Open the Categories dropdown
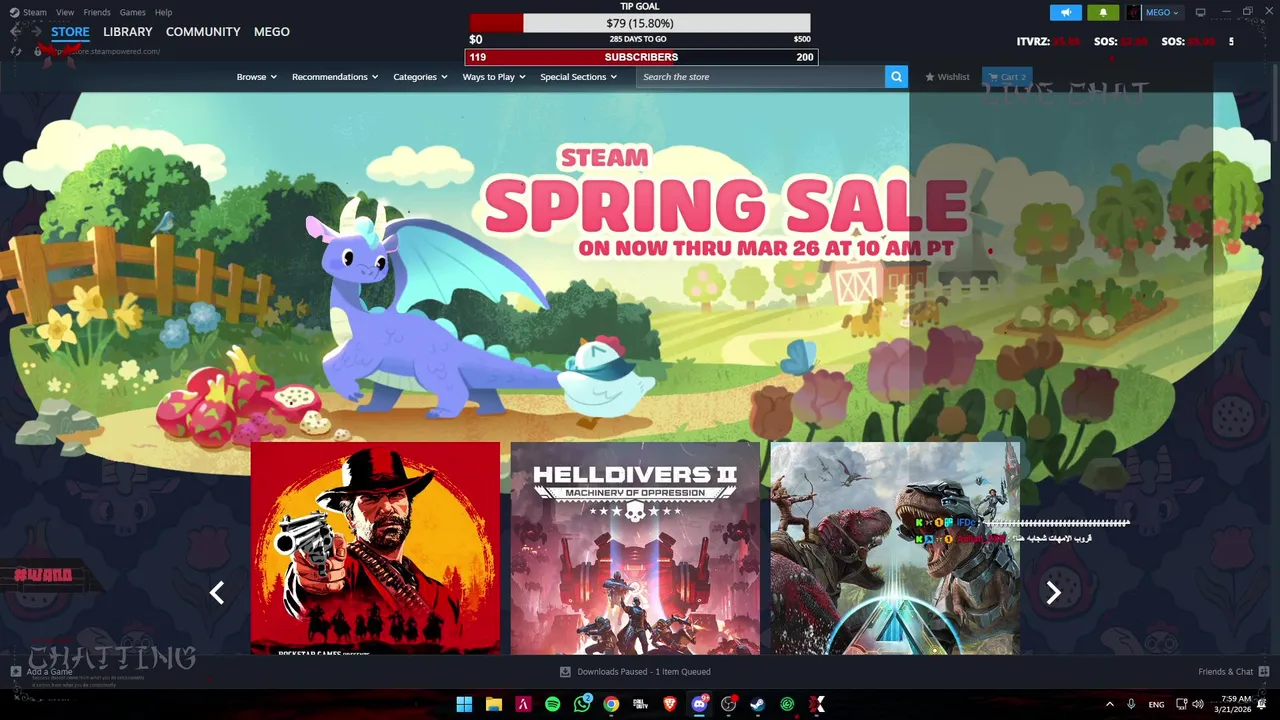Viewport: 1280px width, 720px height. [420, 77]
